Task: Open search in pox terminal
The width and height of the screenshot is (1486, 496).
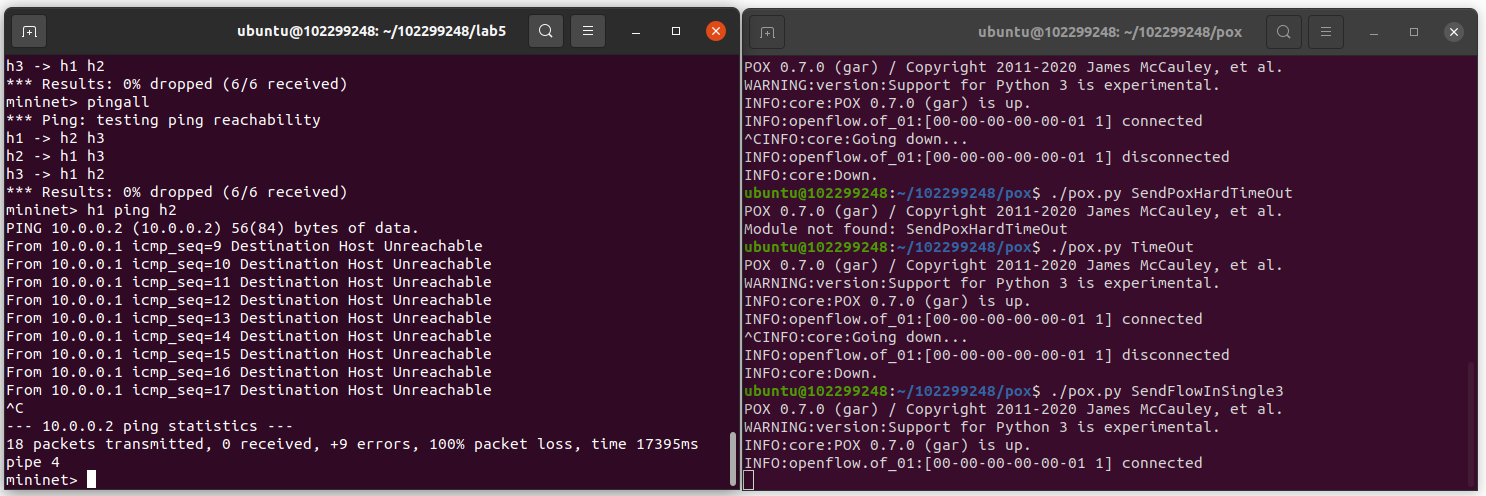Action: pos(1283,32)
